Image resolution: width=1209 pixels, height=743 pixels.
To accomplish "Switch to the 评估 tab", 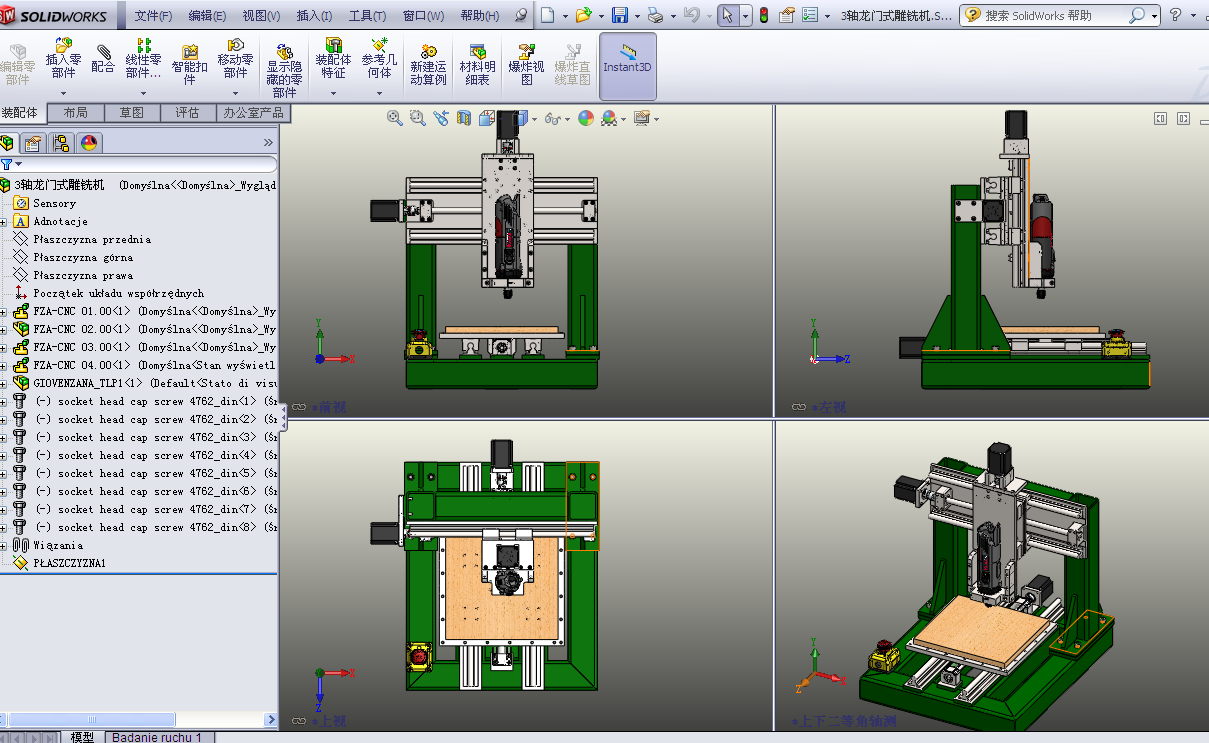I will click(x=187, y=113).
